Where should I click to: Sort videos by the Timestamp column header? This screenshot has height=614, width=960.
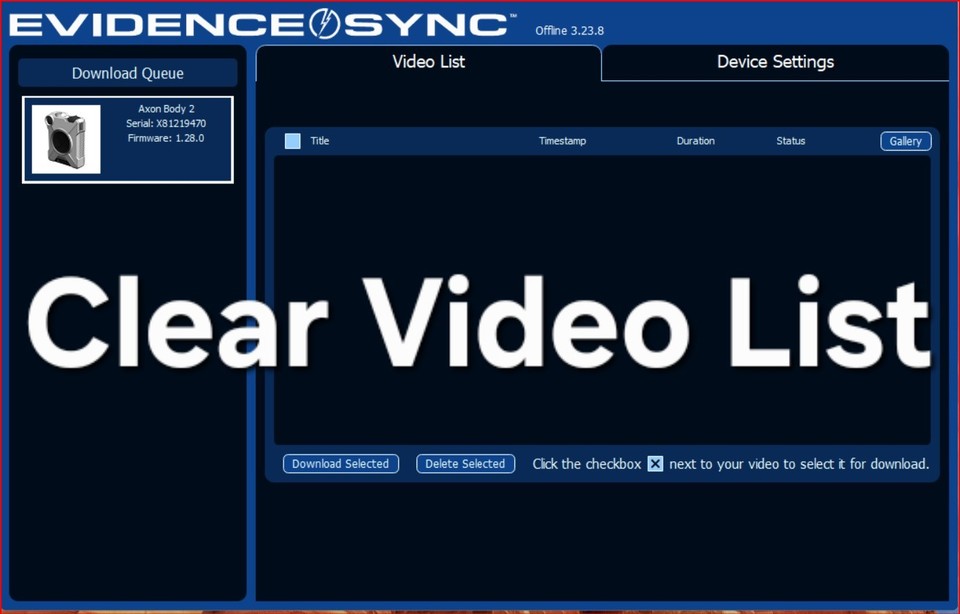562,141
